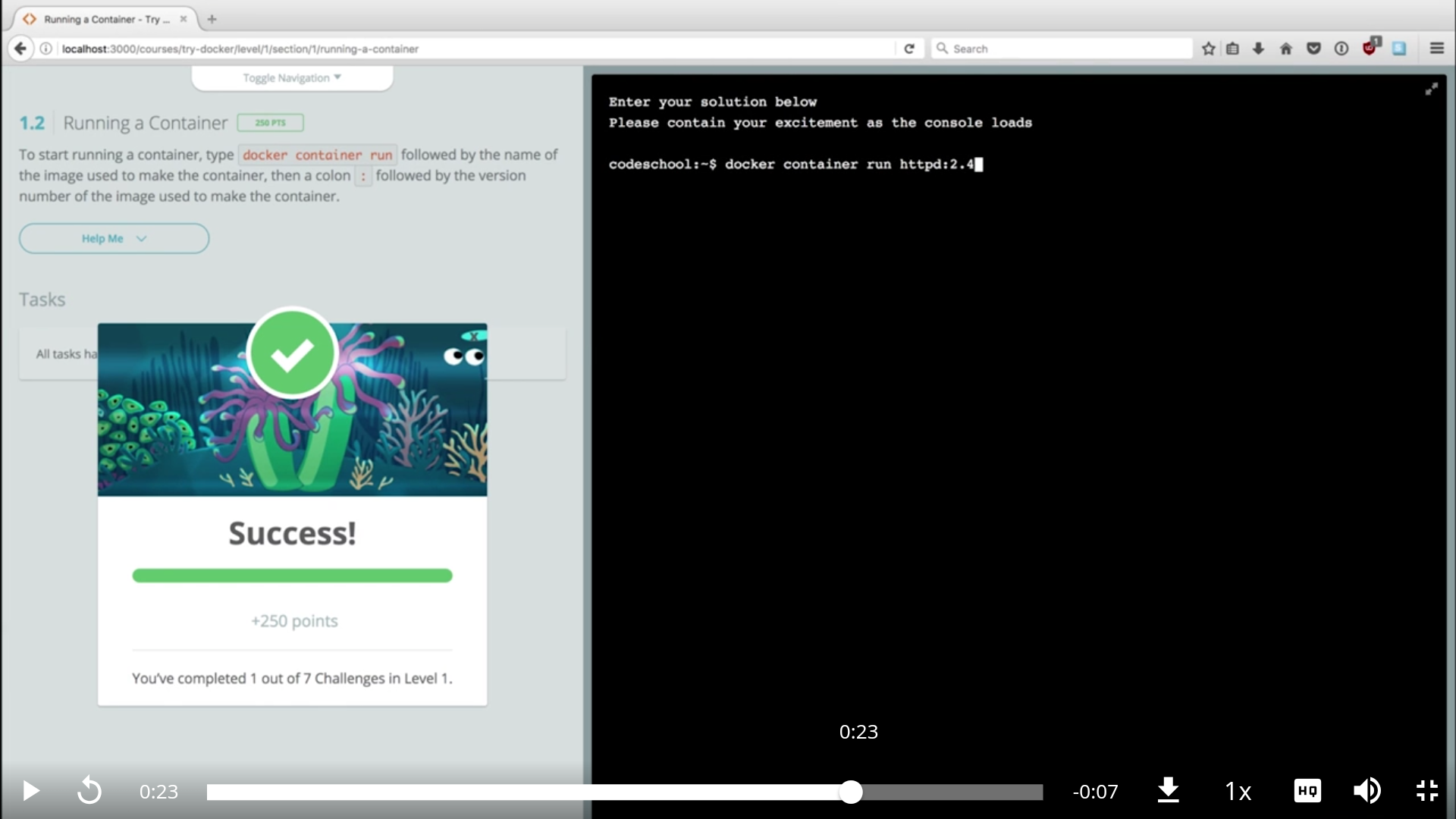
Task: Bookmark this page with the star icon
Action: 1208,48
